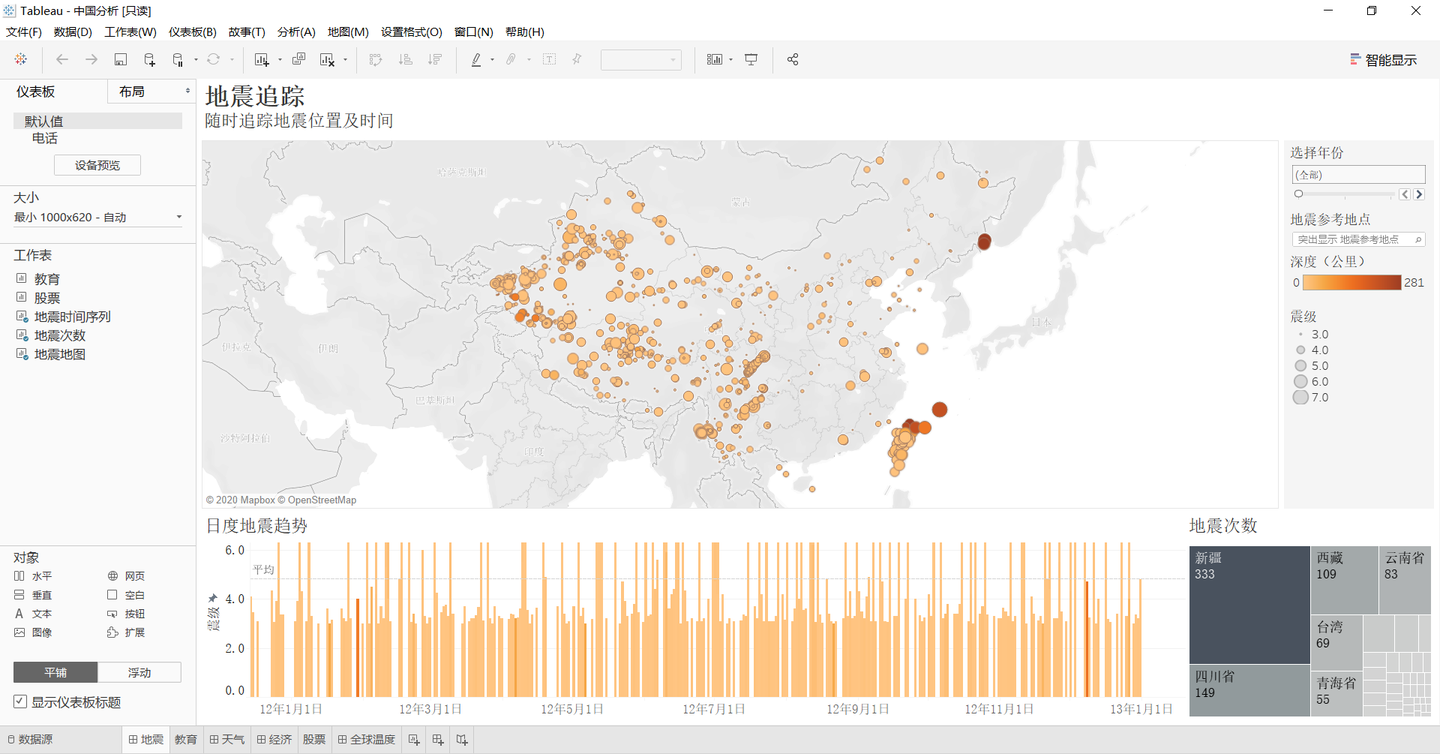1440x754 pixels.
Task: Click the 设备预览 button
Action: (x=97, y=165)
